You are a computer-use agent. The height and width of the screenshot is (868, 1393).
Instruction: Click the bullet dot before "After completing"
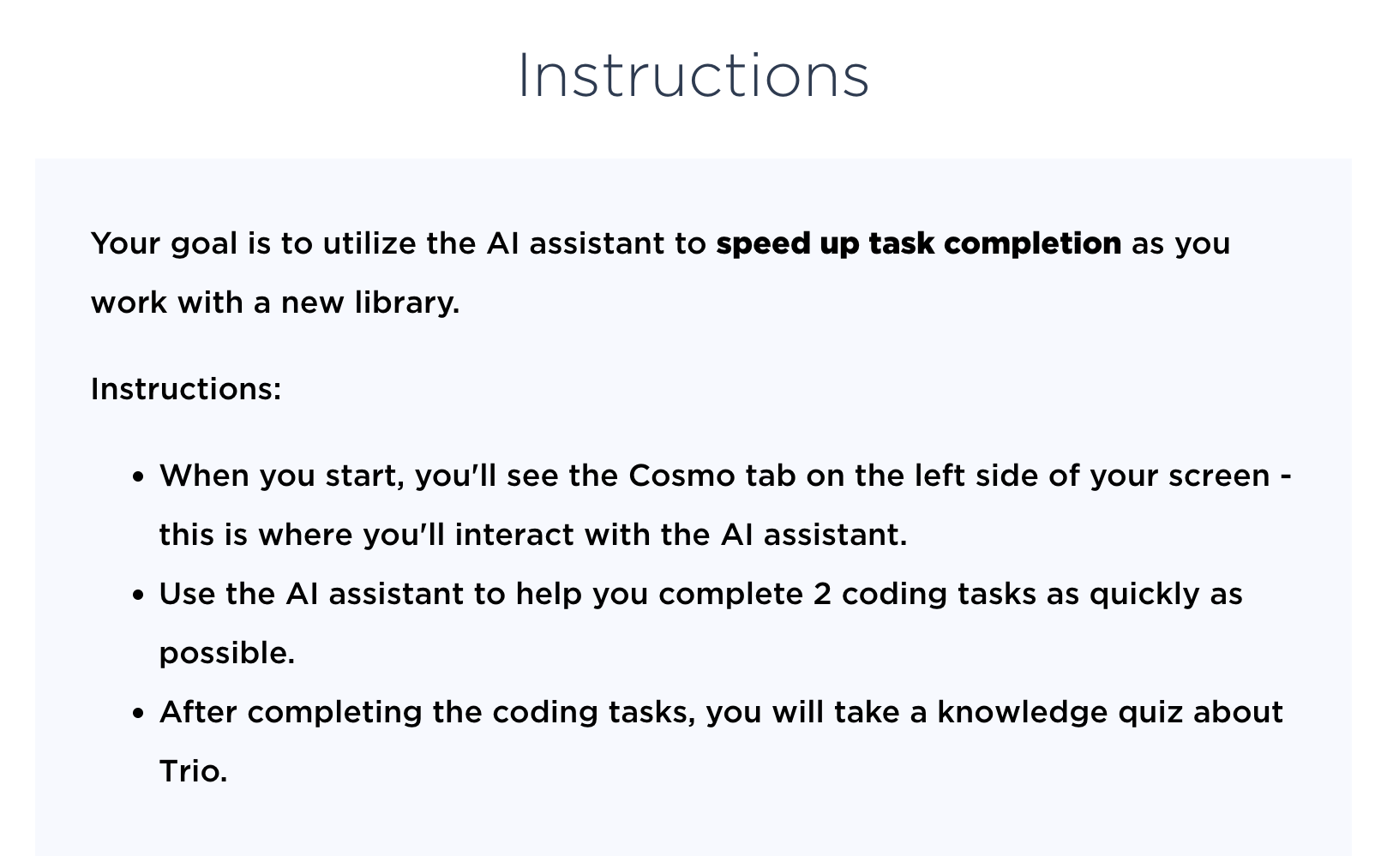[138, 715]
